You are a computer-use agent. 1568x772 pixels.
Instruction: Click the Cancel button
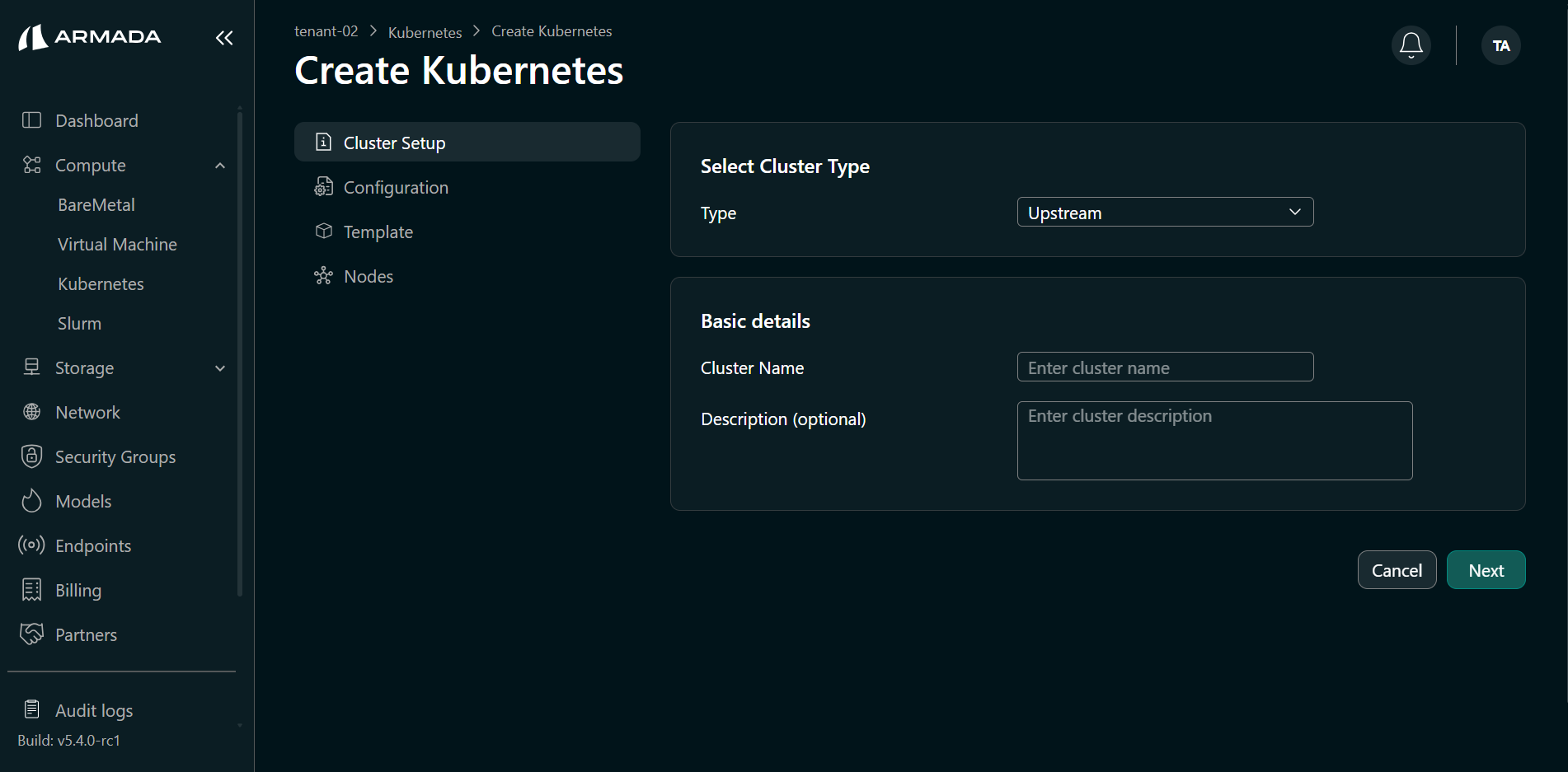(1397, 570)
